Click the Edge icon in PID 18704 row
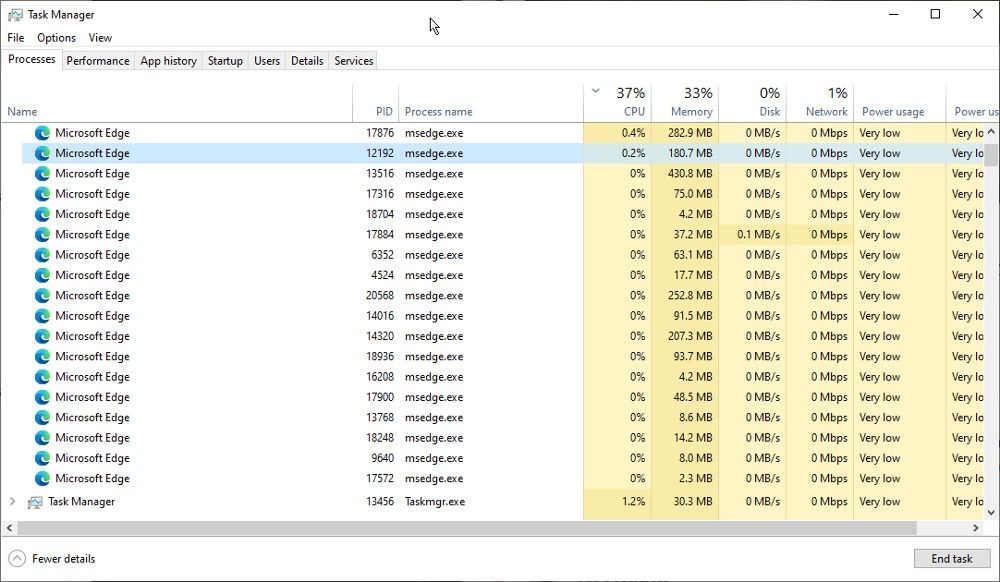This screenshot has width=1000, height=582. point(42,215)
